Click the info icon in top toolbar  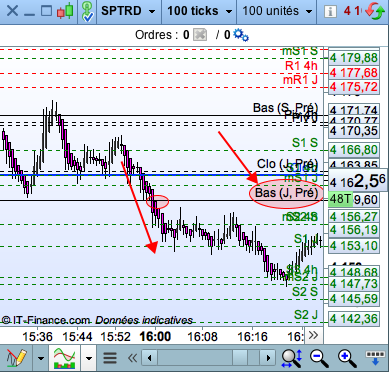click(x=330, y=12)
